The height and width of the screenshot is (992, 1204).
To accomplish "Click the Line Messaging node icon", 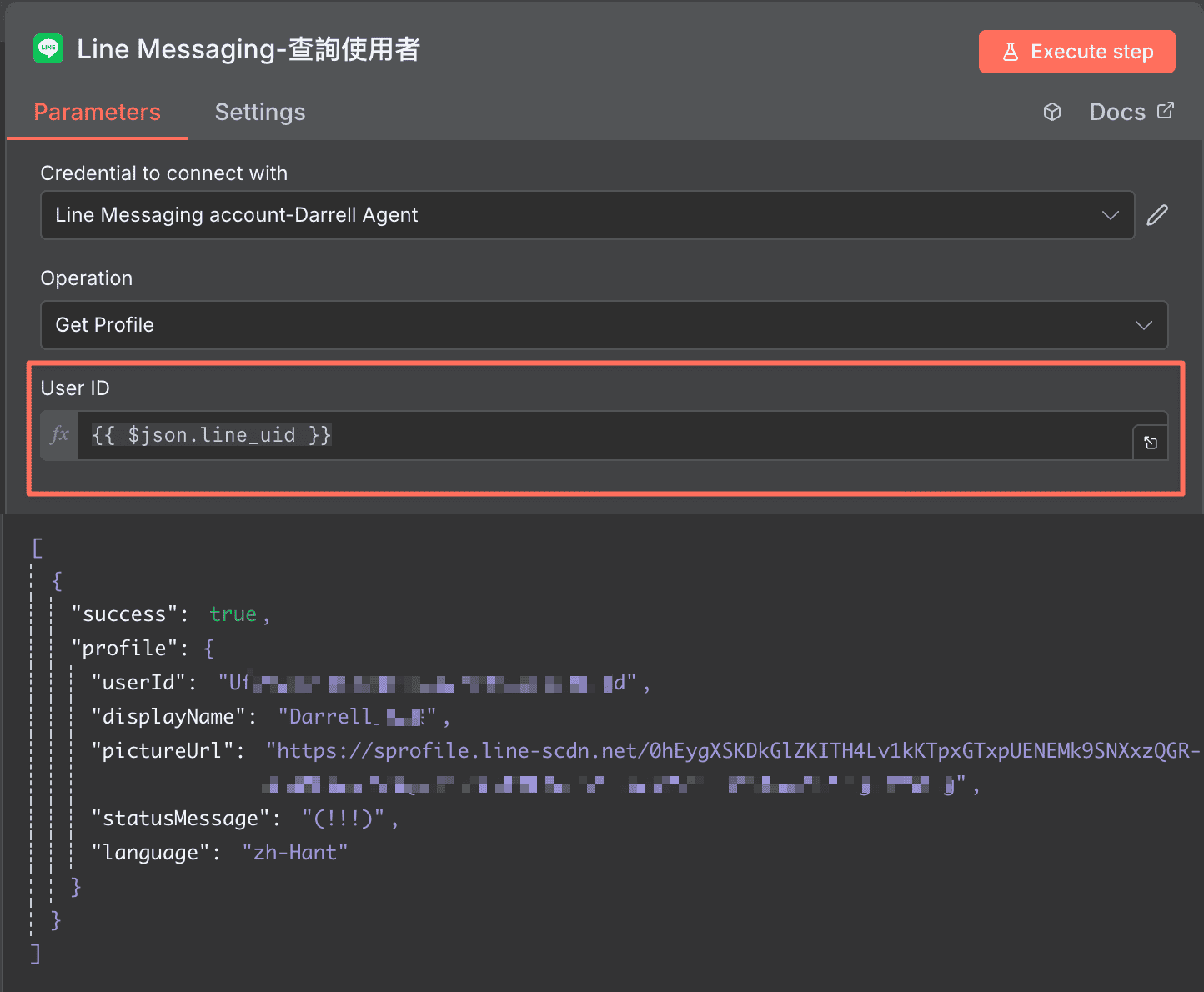I will tap(48, 48).
